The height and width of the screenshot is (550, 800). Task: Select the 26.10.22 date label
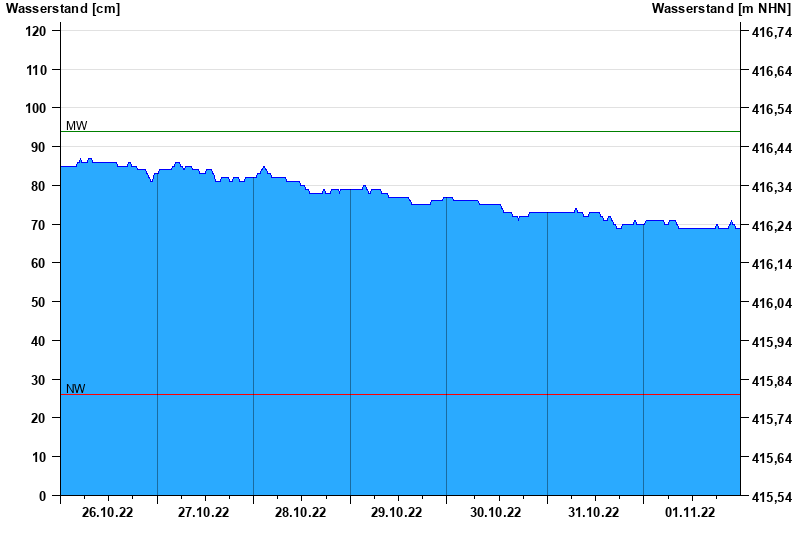(107, 512)
